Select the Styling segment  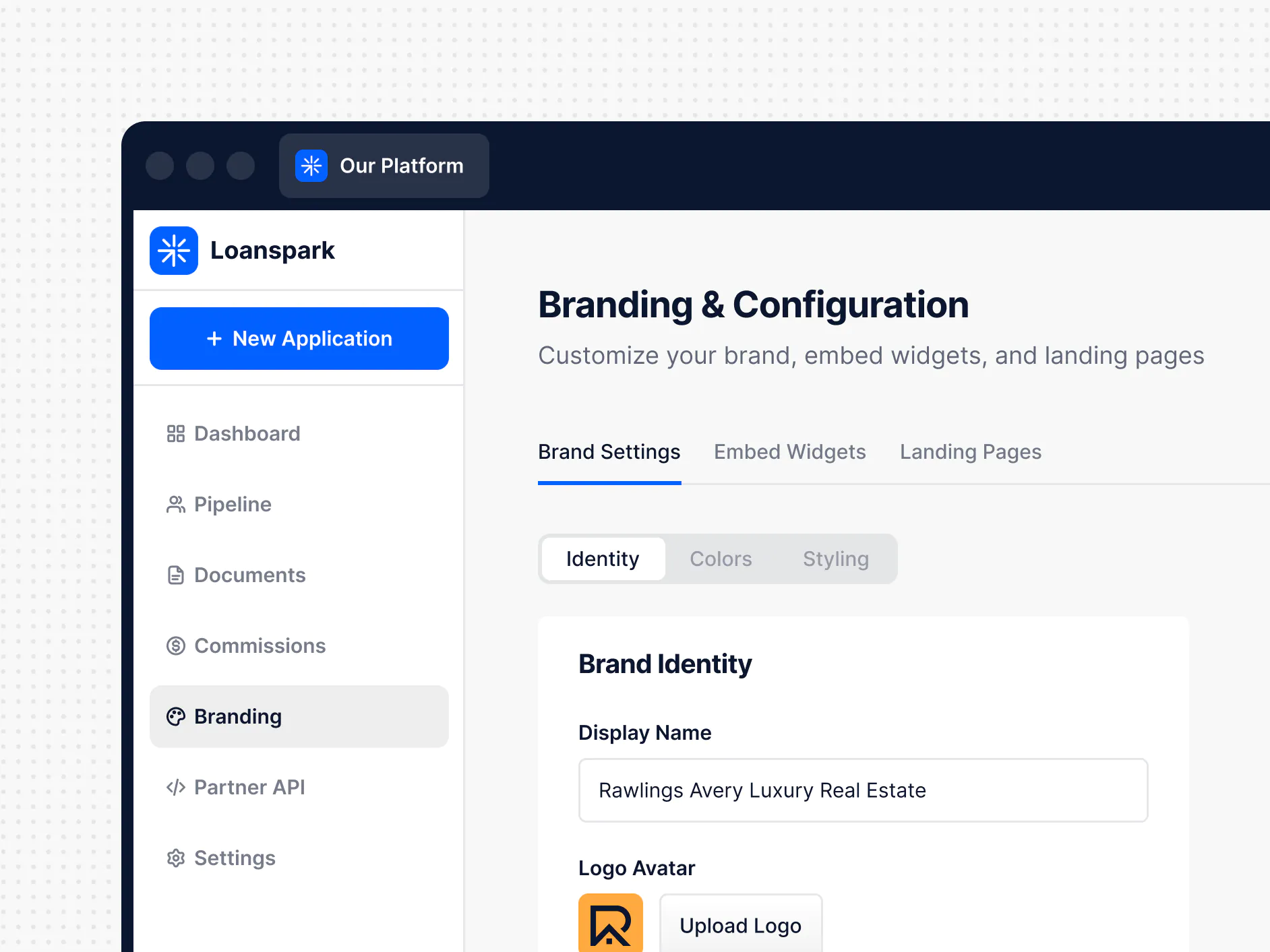(x=836, y=559)
